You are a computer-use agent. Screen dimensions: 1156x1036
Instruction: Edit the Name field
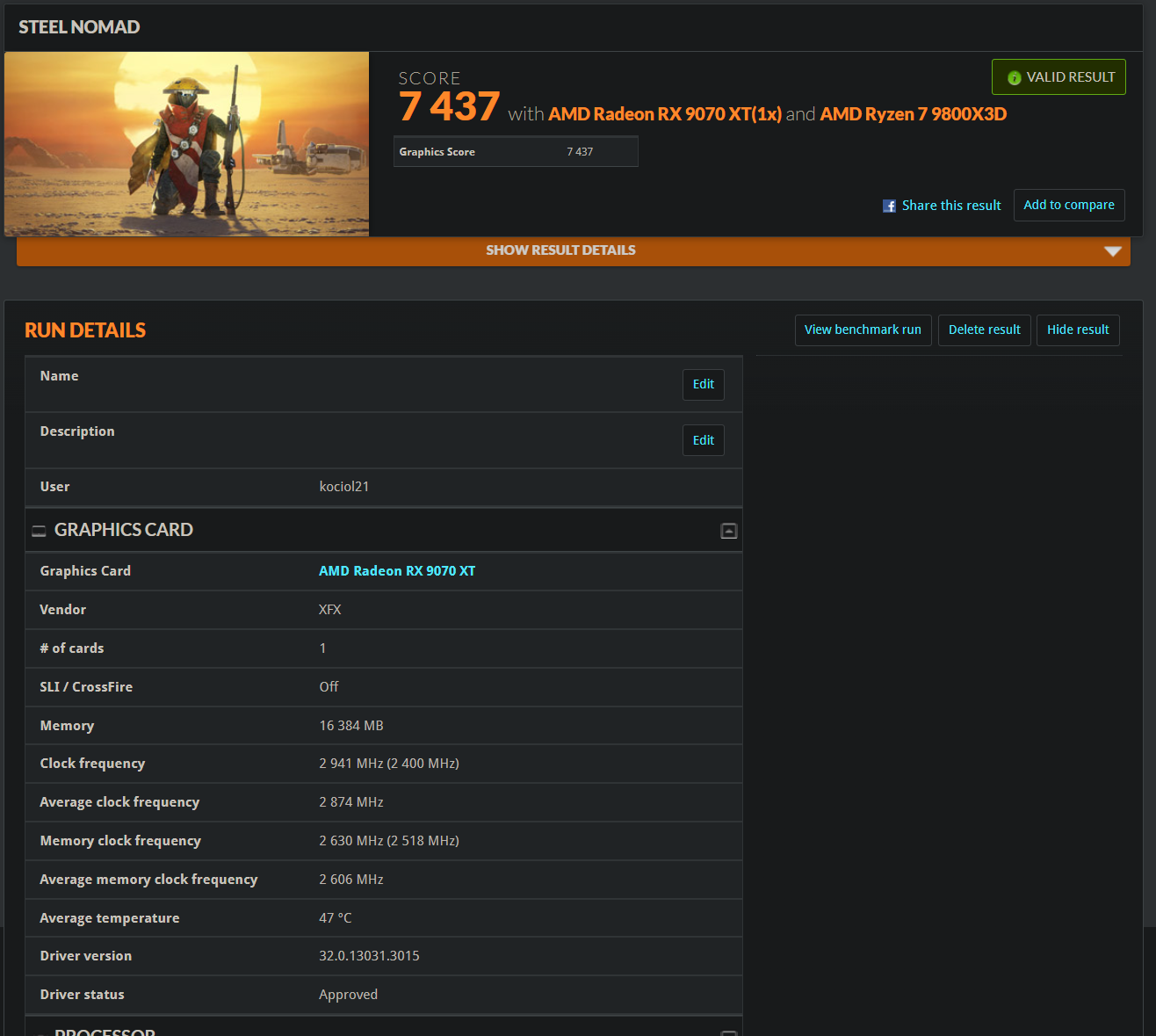click(x=703, y=384)
